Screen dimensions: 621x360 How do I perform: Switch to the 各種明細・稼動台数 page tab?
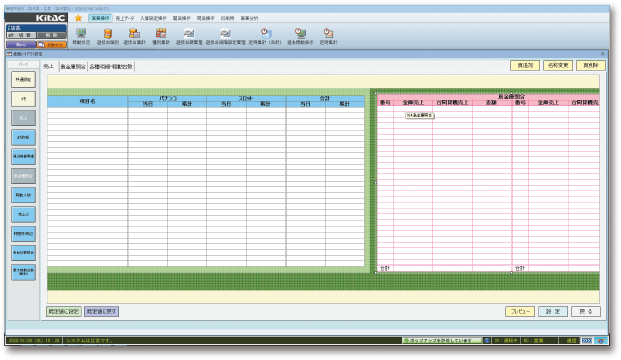click(x=111, y=67)
